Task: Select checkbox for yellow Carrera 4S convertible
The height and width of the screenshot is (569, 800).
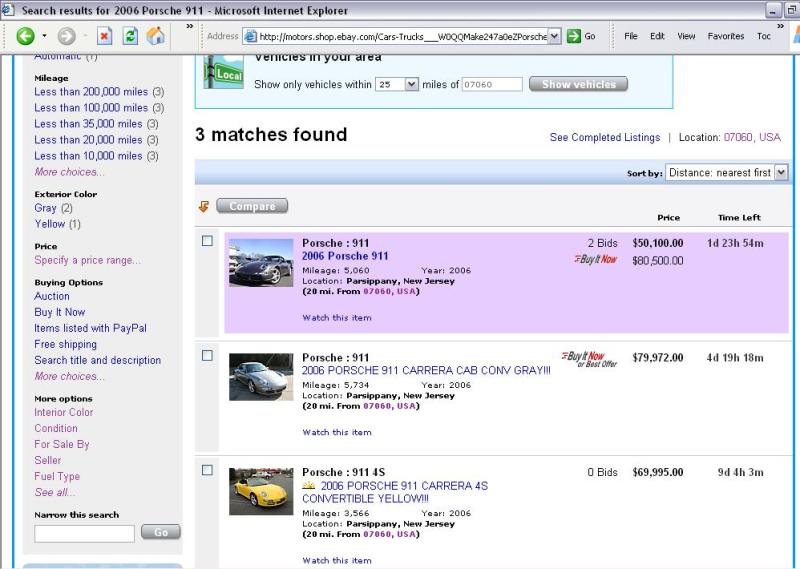Action: pos(207,470)
